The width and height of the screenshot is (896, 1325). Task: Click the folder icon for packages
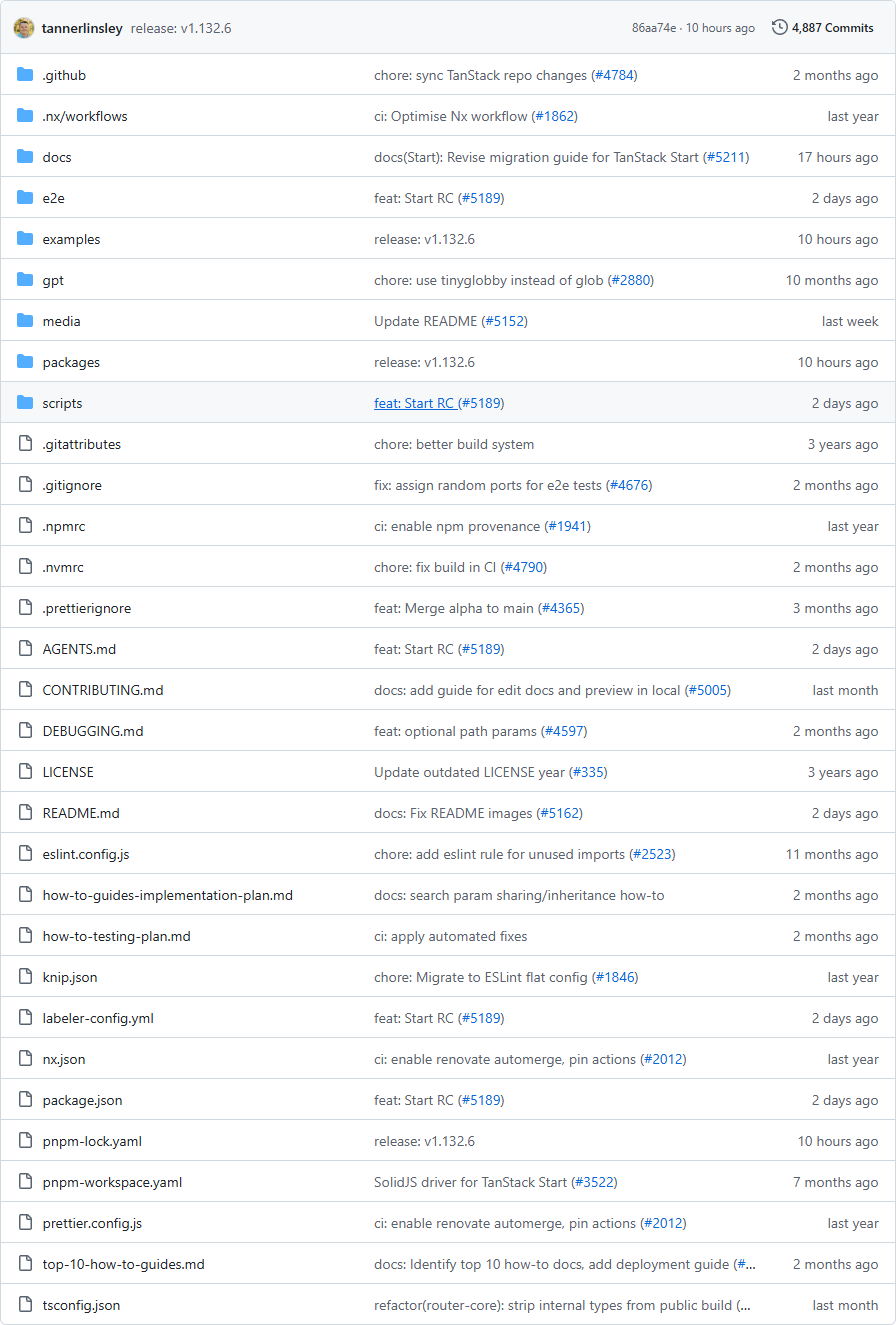25,362
